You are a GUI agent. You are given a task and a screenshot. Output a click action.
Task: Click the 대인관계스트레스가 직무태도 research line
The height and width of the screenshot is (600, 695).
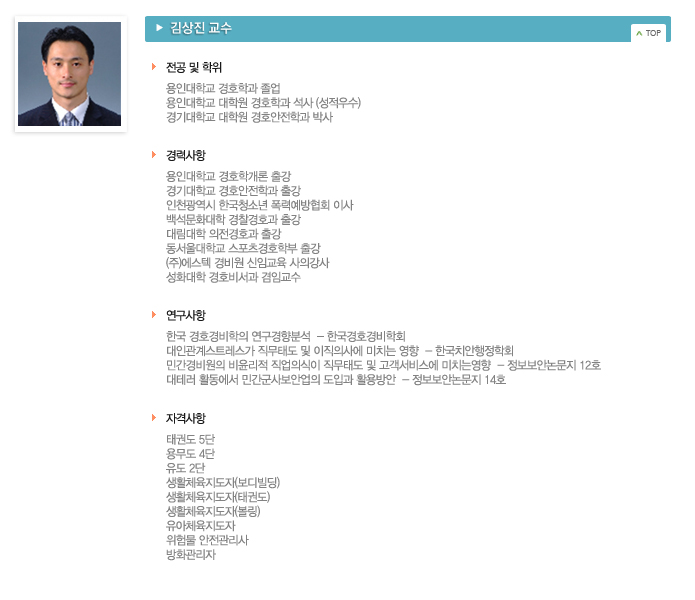coord(340,351)
